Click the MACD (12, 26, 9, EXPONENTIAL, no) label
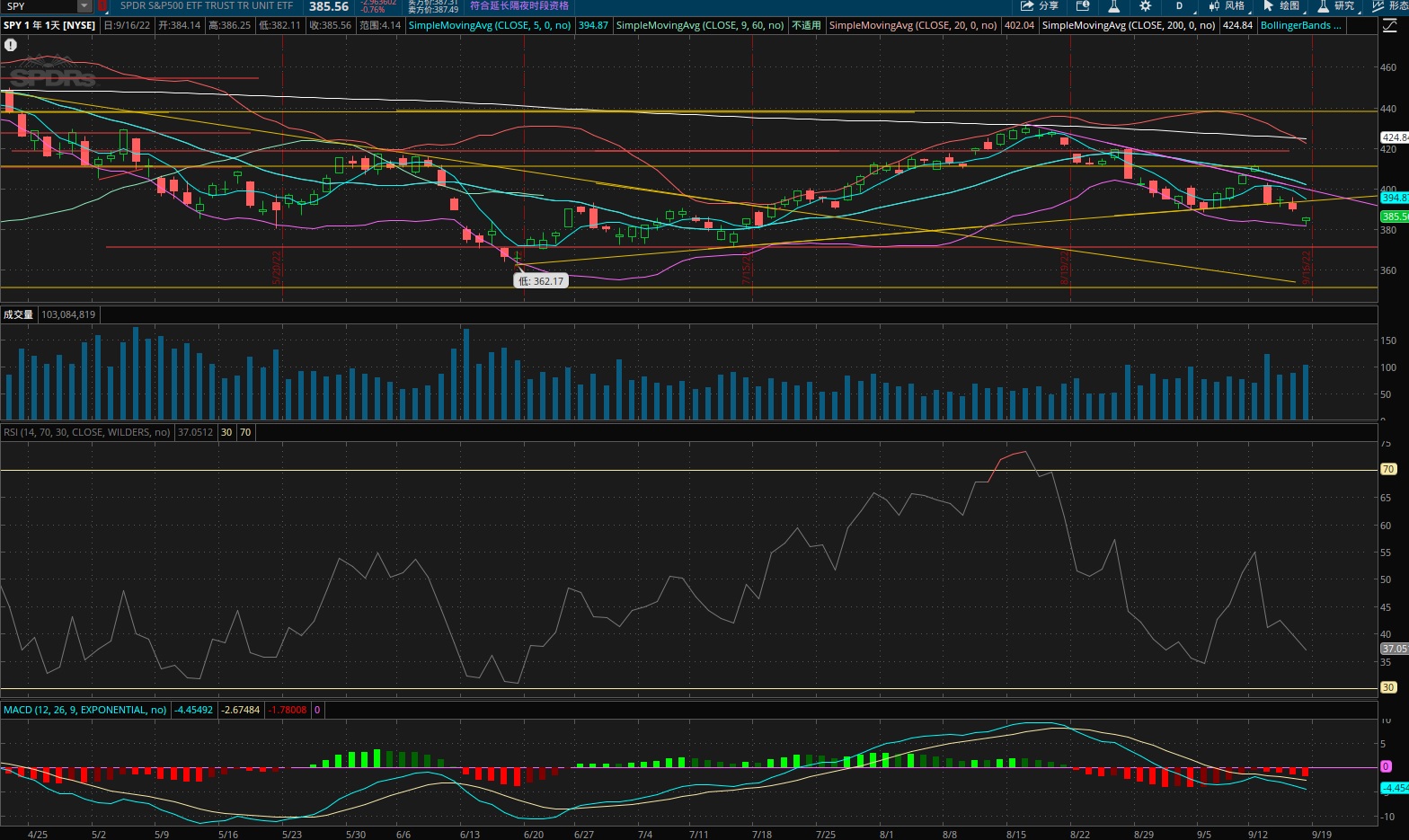This screenshot has width=1409, height=840. [85, 710]
